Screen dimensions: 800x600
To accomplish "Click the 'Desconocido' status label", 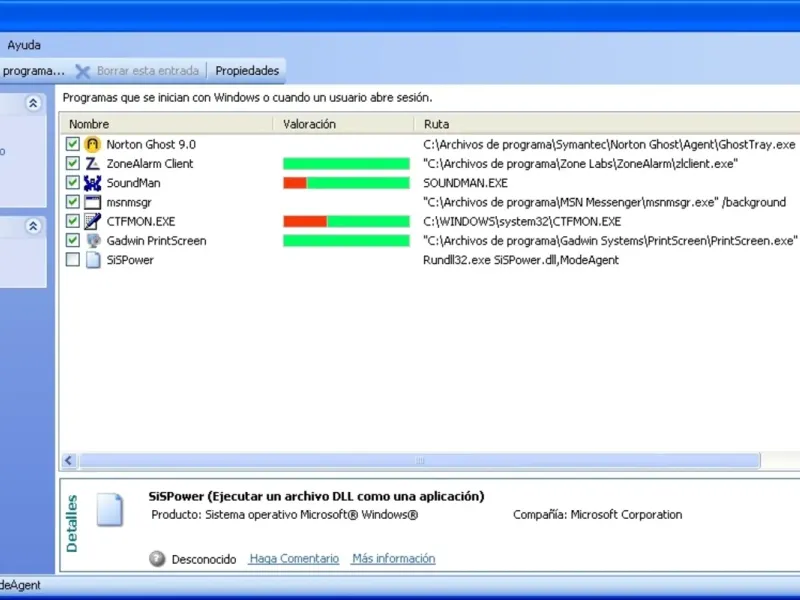I will tap(204, 560).
